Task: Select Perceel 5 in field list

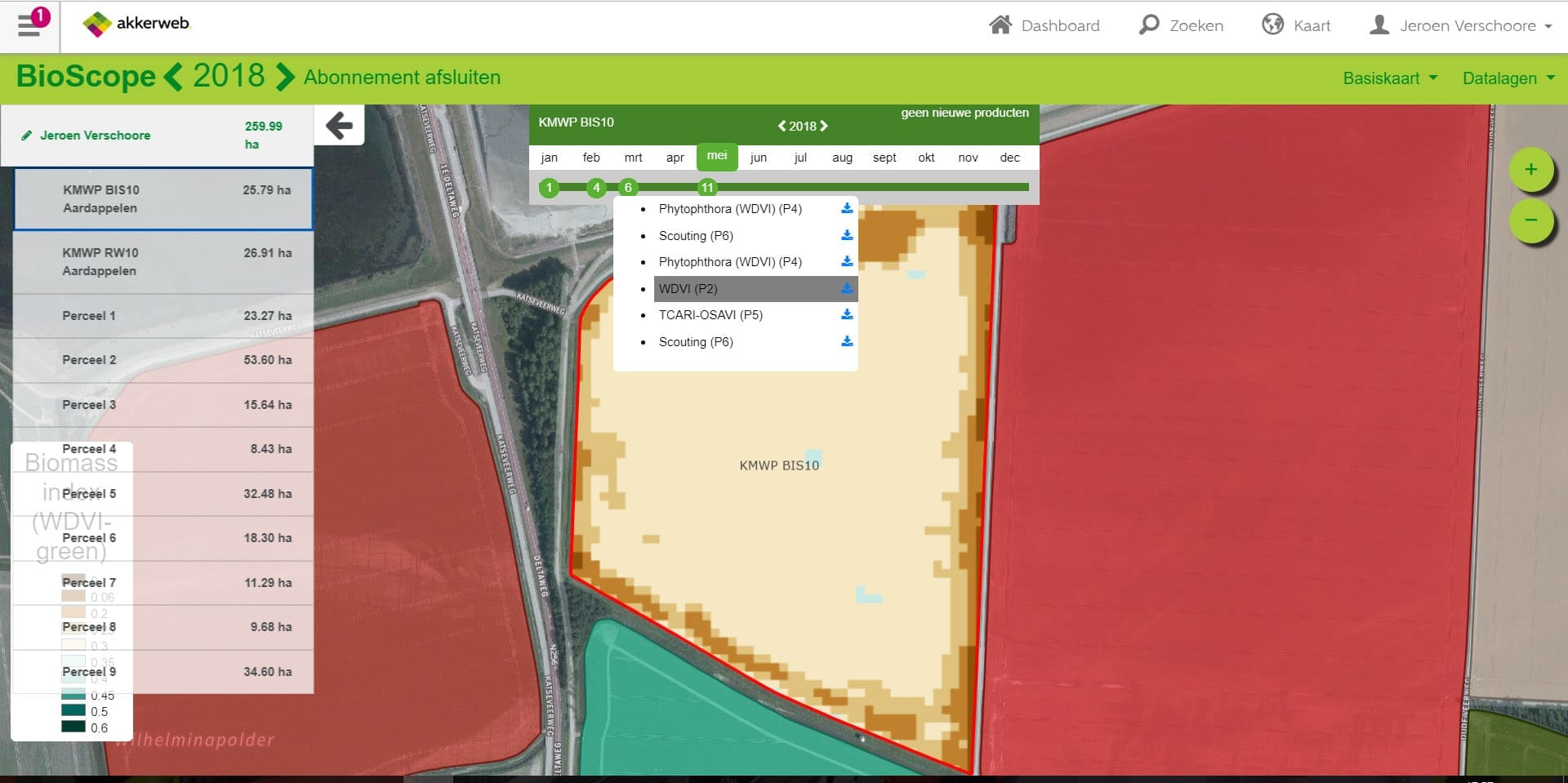Action: coord(163,494)
